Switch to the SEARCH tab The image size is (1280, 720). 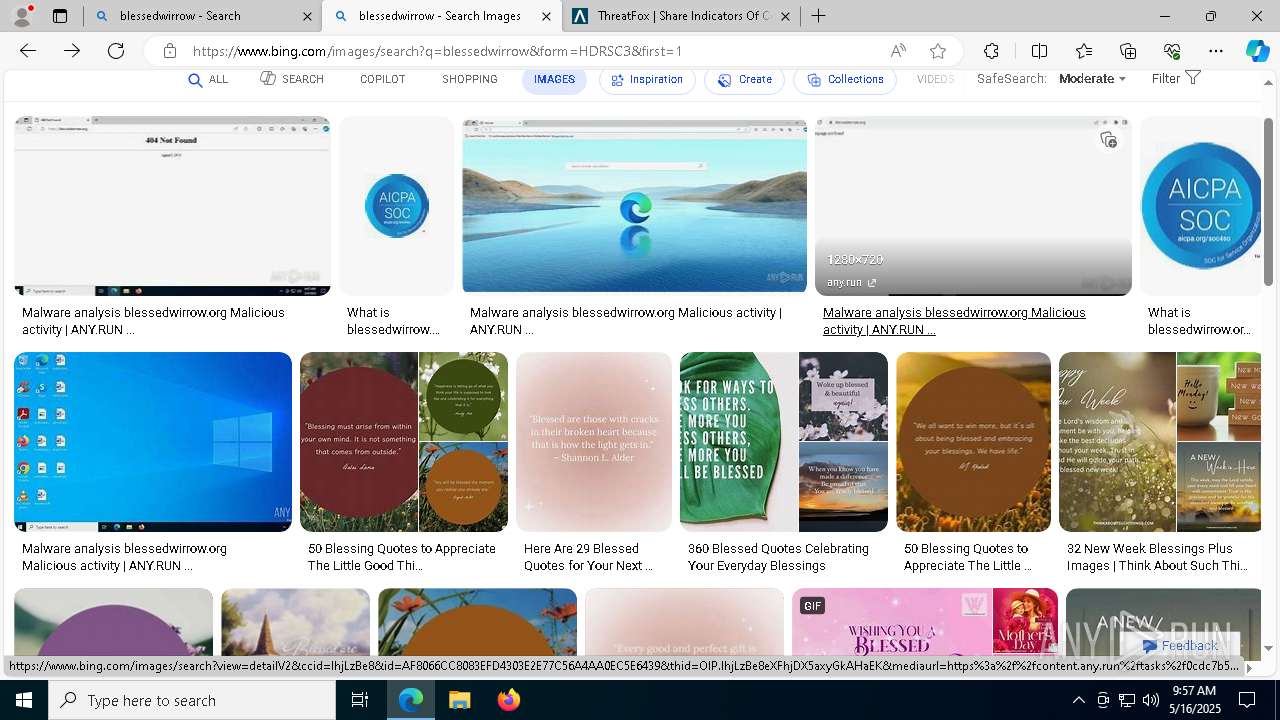292,79
